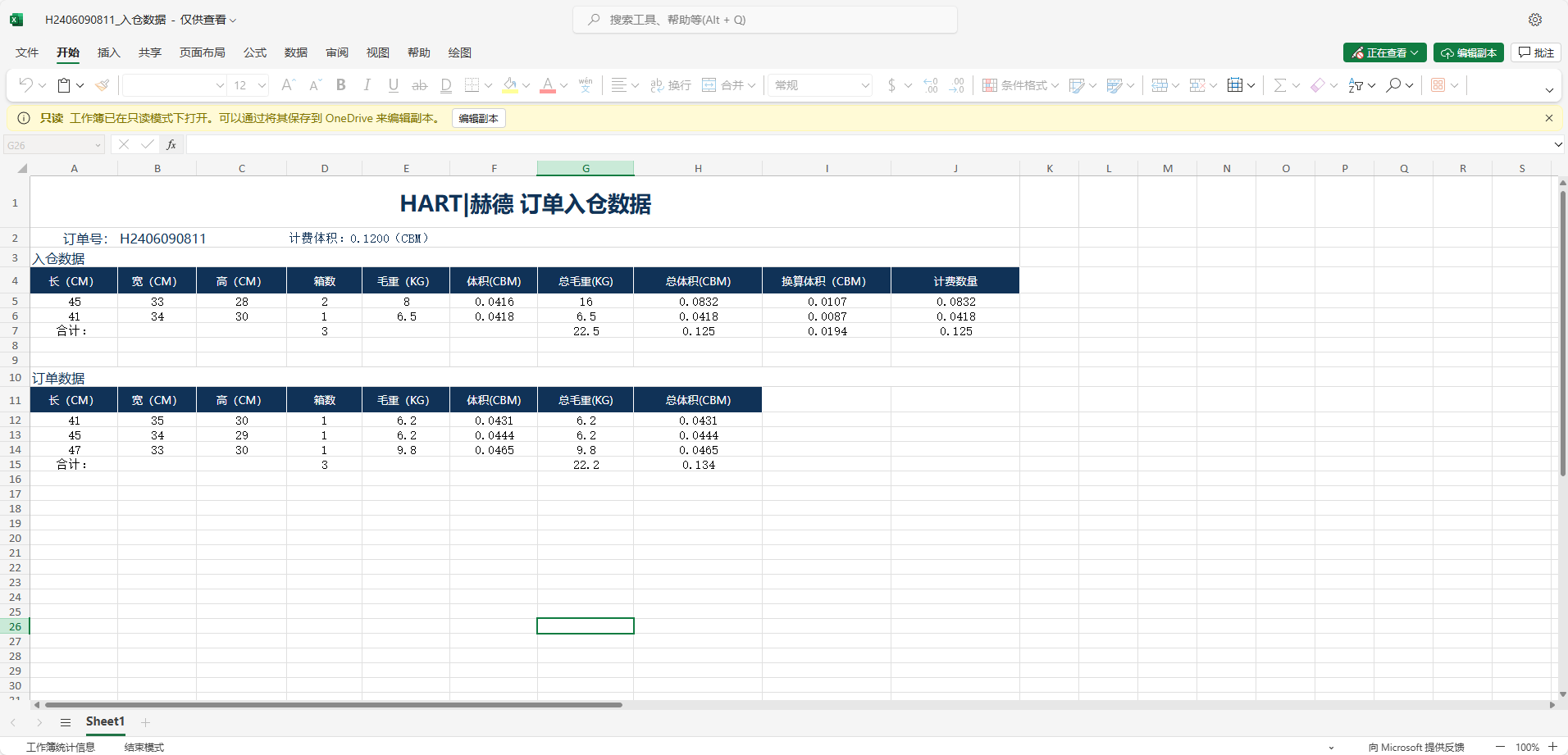1568x755 pixels.
Task: Click the Paste clipboard icon
Action: pyautogui.click(x=64, y=85)
